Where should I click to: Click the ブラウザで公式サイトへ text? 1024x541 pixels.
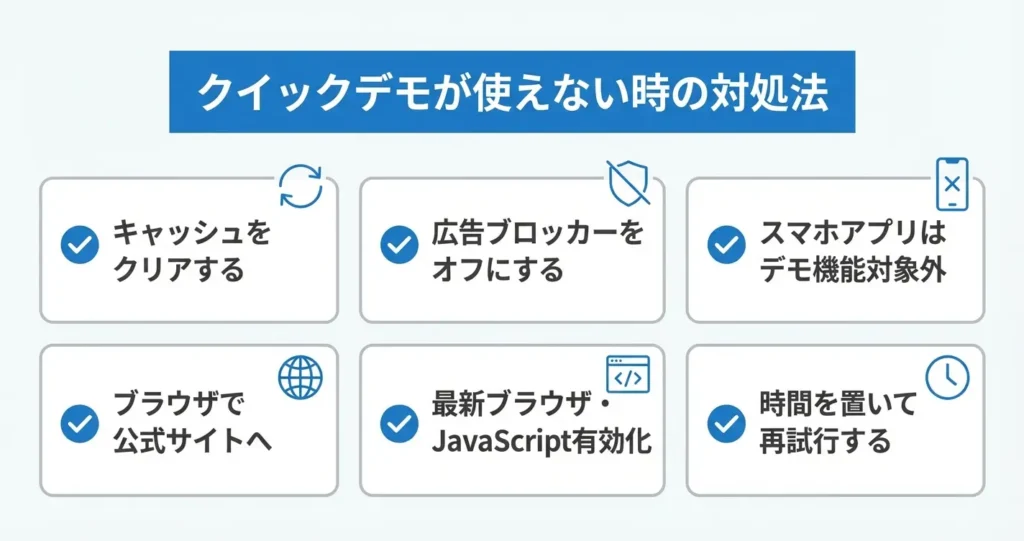point(192,423)
